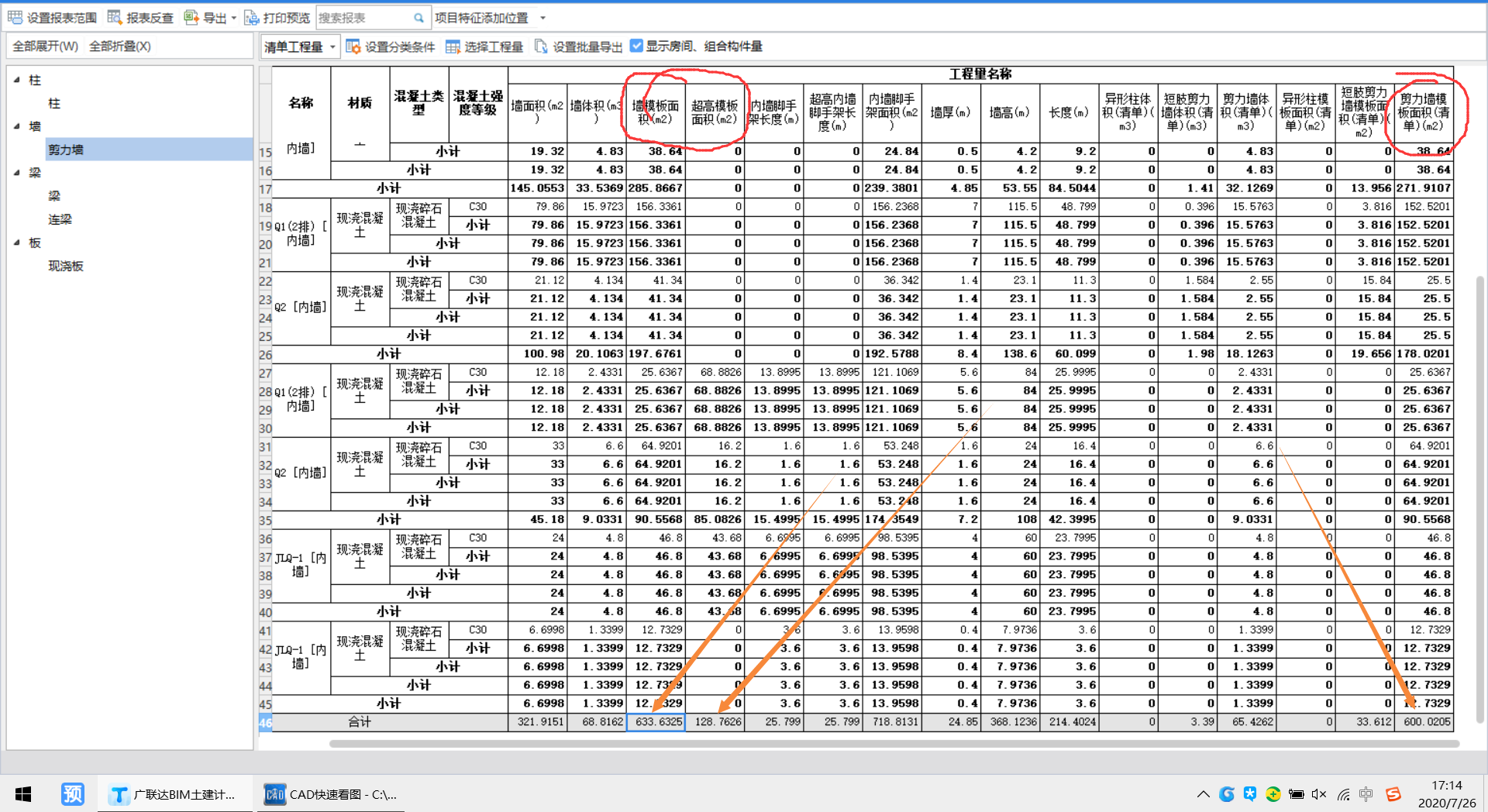Click 全部展开(W) expand all
1488x812 pixels.
pos(46,46)
